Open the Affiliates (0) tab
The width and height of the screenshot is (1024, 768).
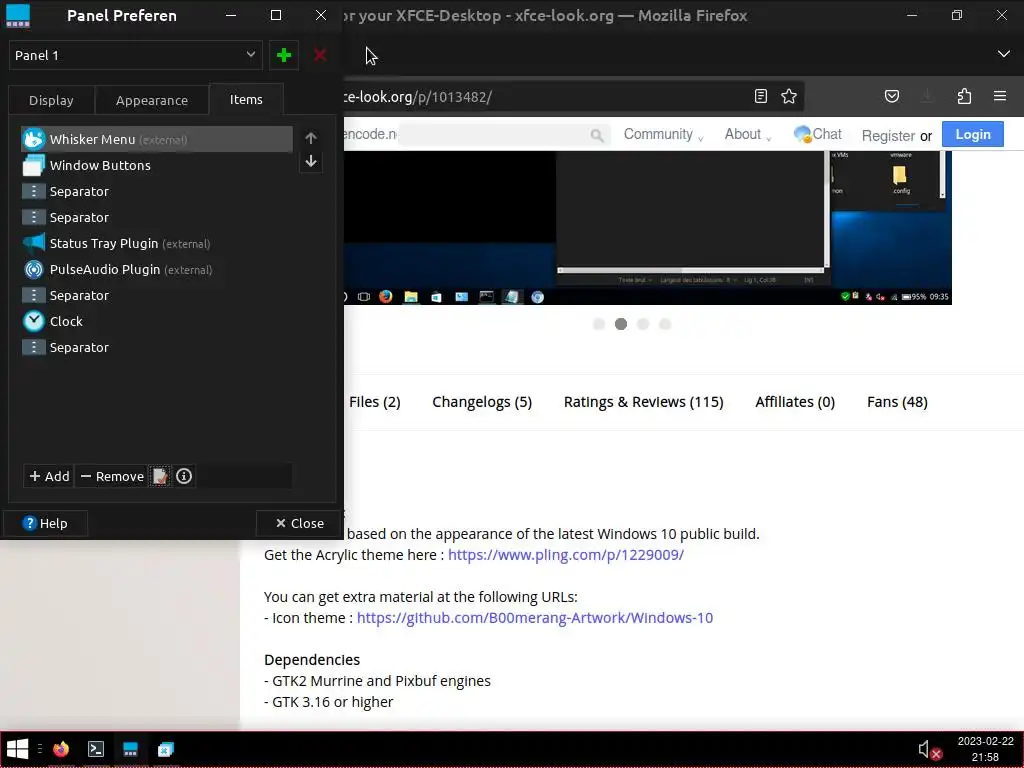point(795,402)
